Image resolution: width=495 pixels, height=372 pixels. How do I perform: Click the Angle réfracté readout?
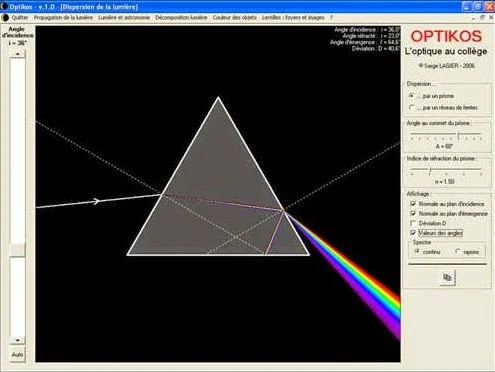coord(371,36)
